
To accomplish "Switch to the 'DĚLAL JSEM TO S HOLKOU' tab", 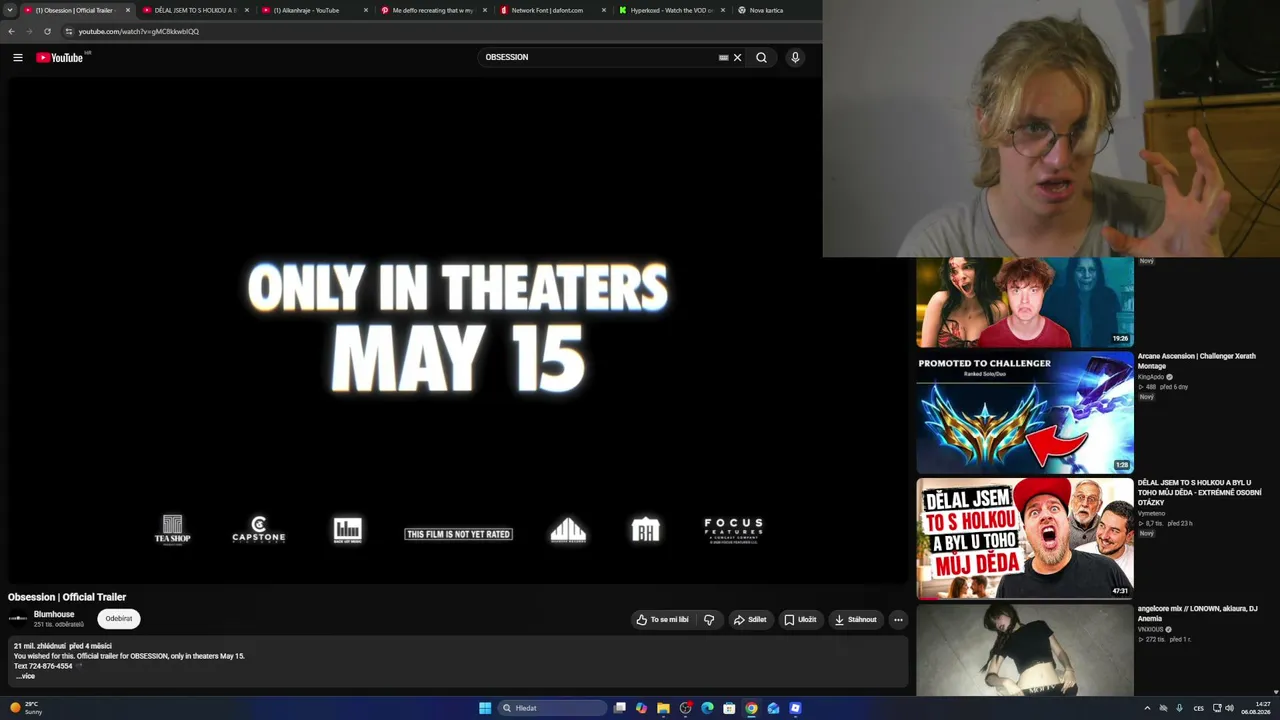I will click(x=194, y=10).
